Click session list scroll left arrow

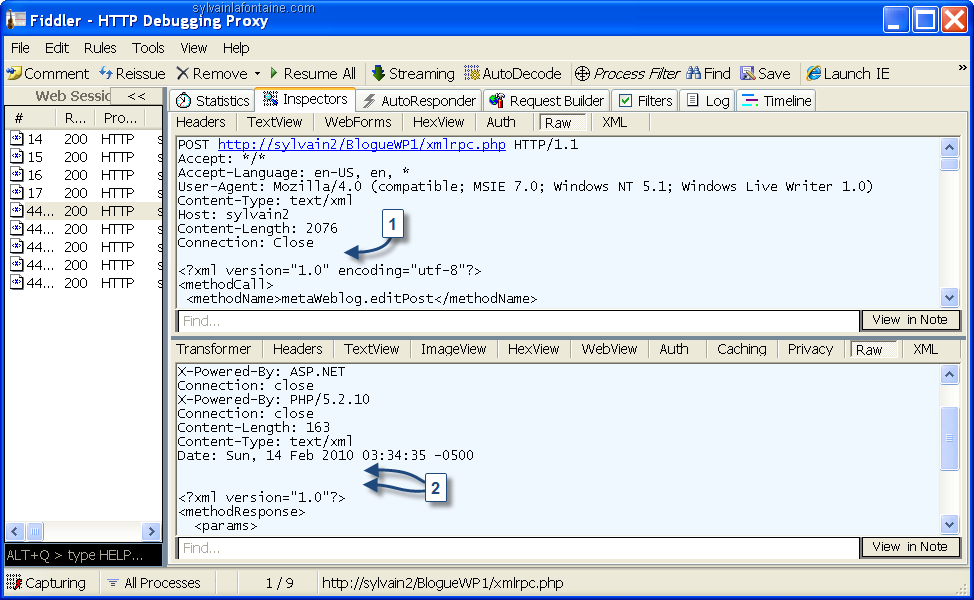click(15, 531)
